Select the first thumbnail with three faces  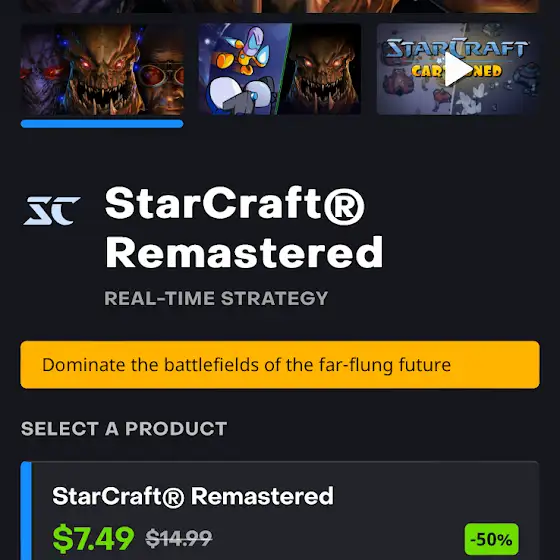102,69
